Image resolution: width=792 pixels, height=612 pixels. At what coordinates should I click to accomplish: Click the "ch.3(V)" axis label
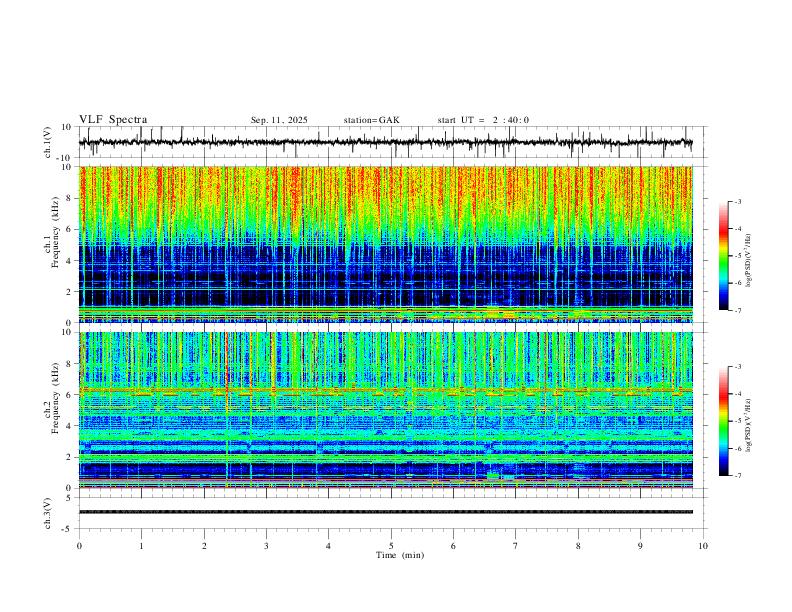click(48, 513)
